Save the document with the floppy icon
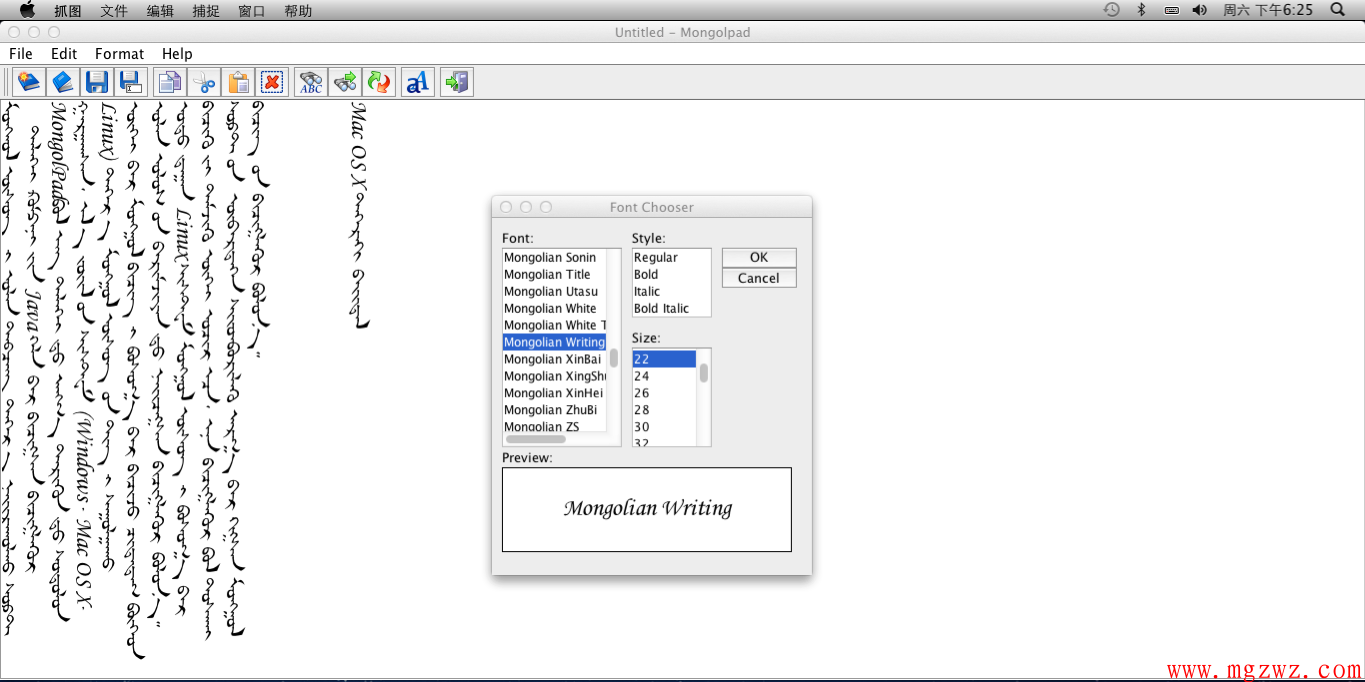 [97, 82]
